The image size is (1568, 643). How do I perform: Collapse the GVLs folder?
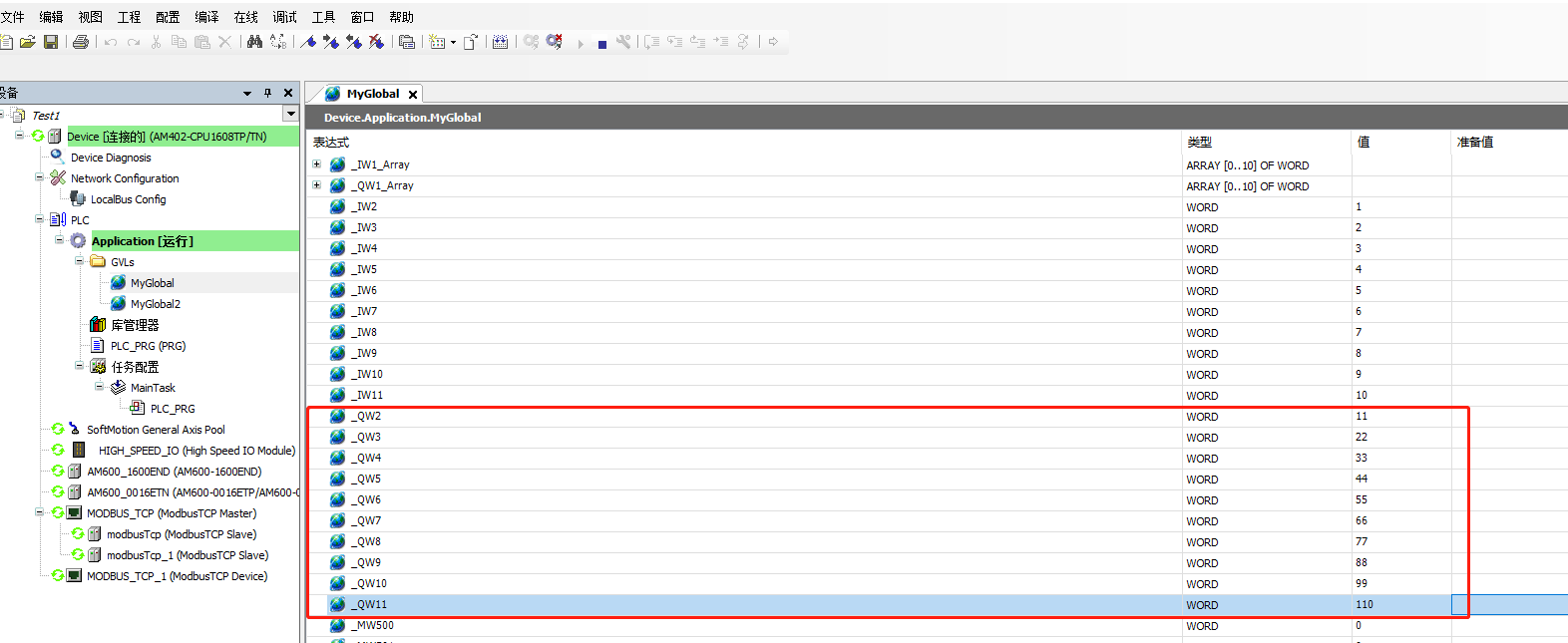(x=79, y=261)
